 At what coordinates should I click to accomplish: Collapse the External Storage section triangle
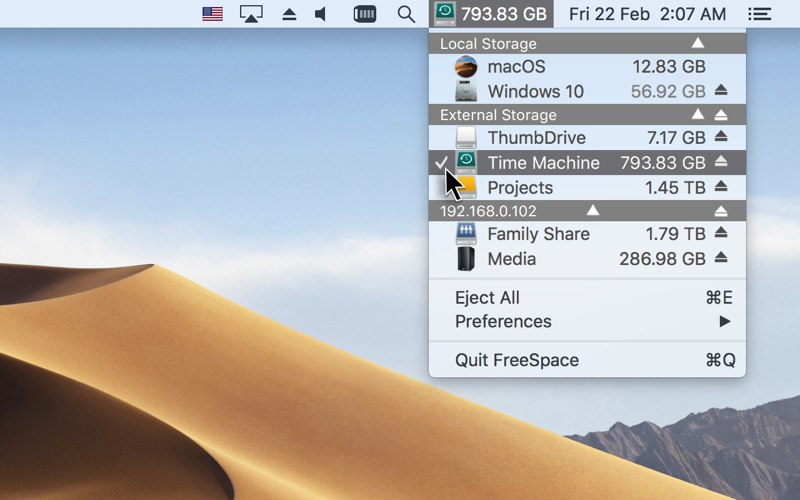point(697,115)
